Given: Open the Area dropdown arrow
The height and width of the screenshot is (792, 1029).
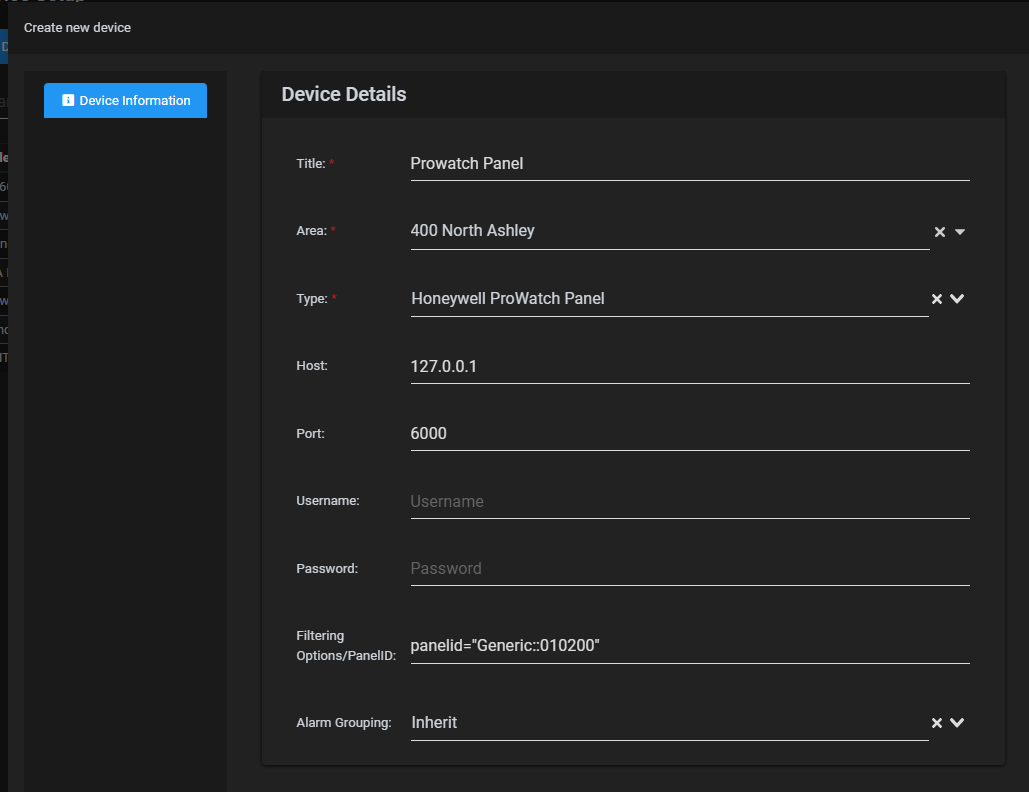Looking at the screenshot, I should [x=960, y=231].
